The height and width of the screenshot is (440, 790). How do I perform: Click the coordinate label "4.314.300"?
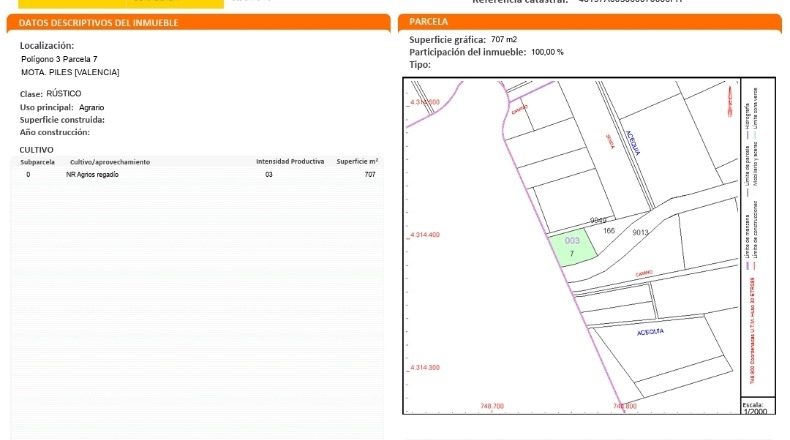425,367
